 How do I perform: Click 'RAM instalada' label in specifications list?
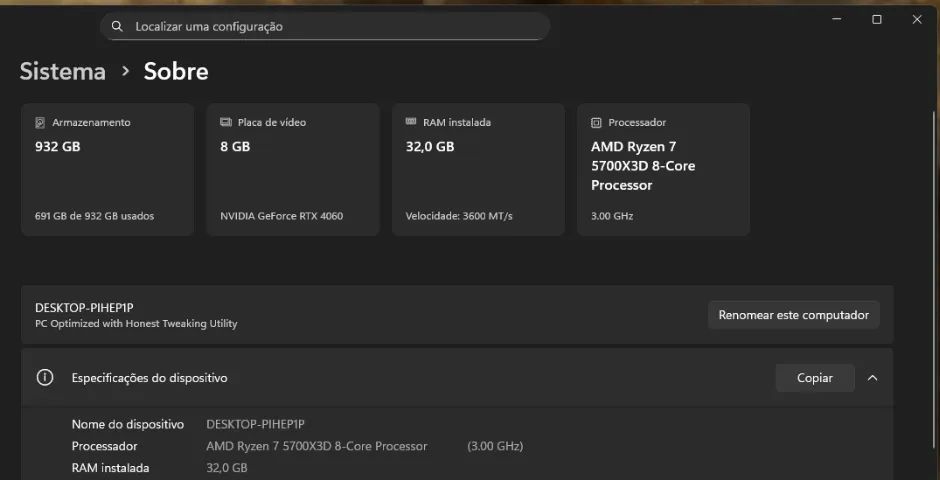coord(110,468)
